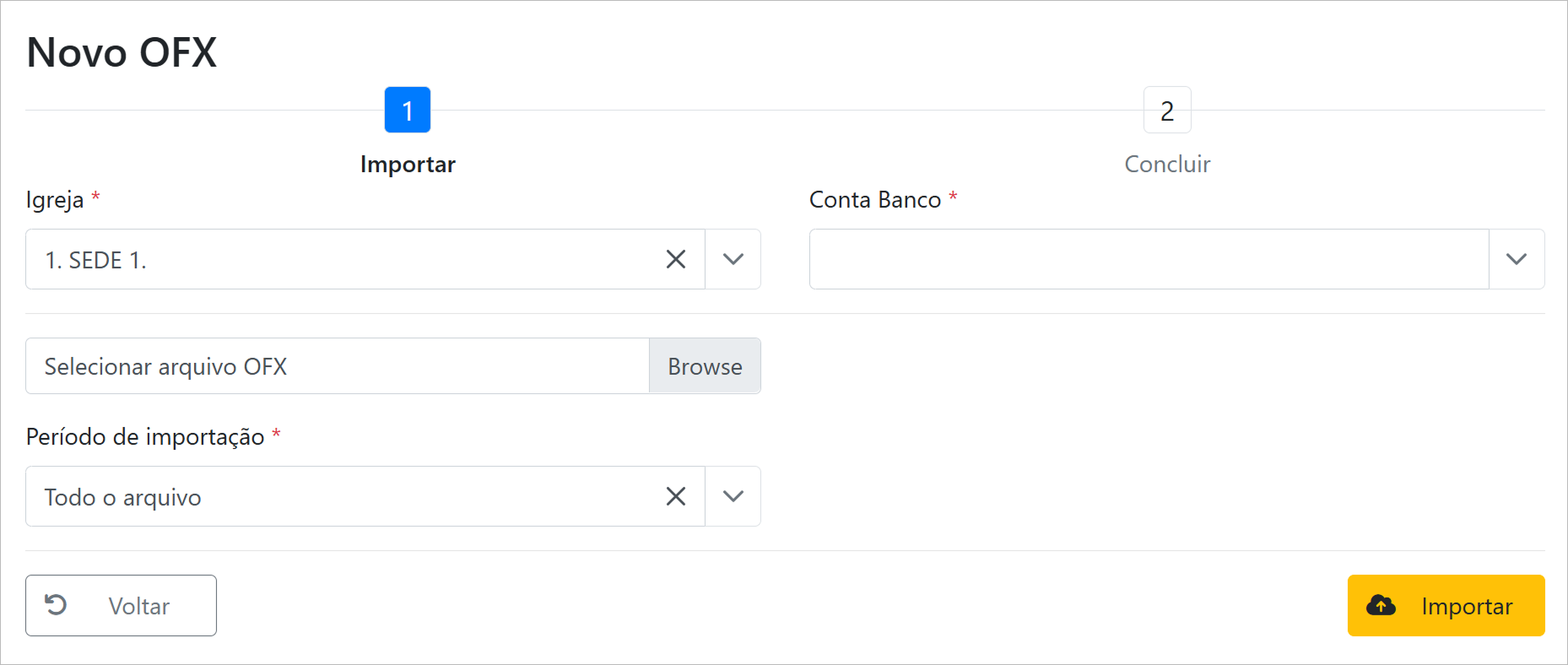Screen dimensions: 1568x665
Task: Expand the Período de importação chevron
Action: (x=733, y=496)
